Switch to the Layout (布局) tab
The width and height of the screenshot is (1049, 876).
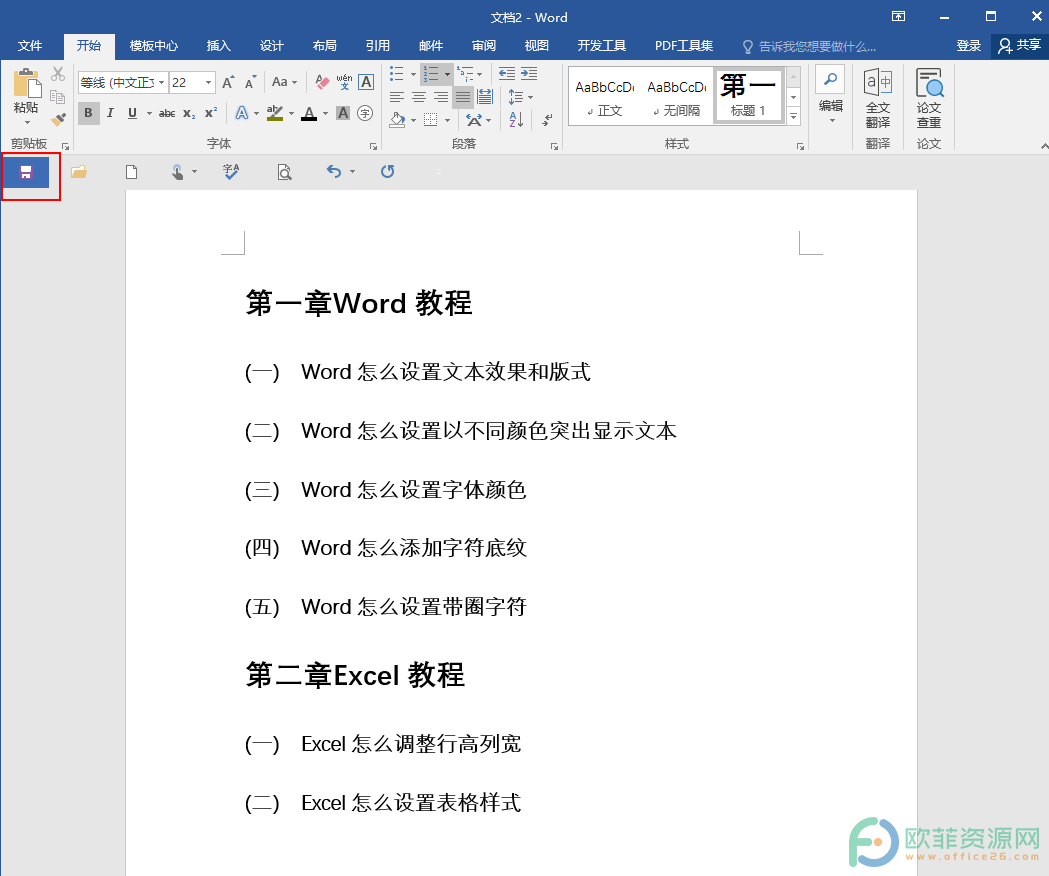(324, 46)
